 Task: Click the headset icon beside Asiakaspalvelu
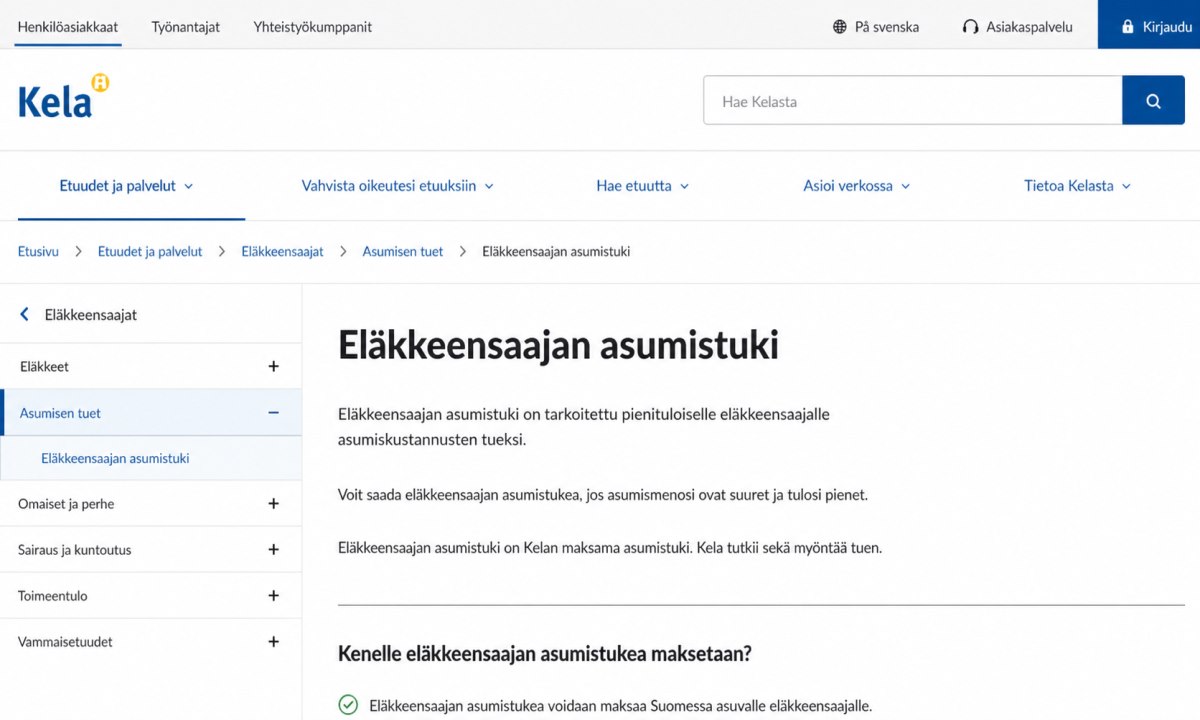(x=970, y=27)
